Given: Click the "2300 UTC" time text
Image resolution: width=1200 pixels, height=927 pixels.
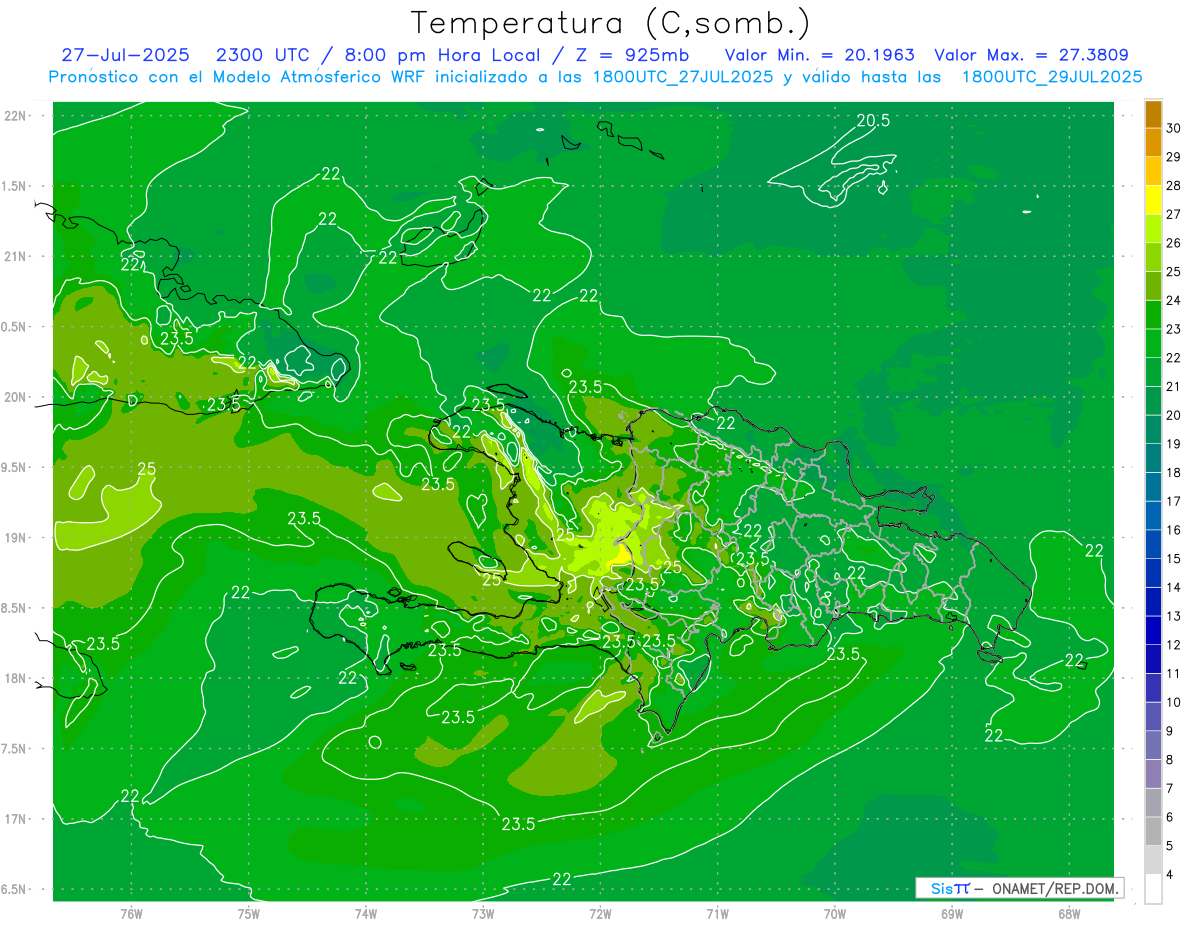Looking at the screenshot, I should [262, 55].
